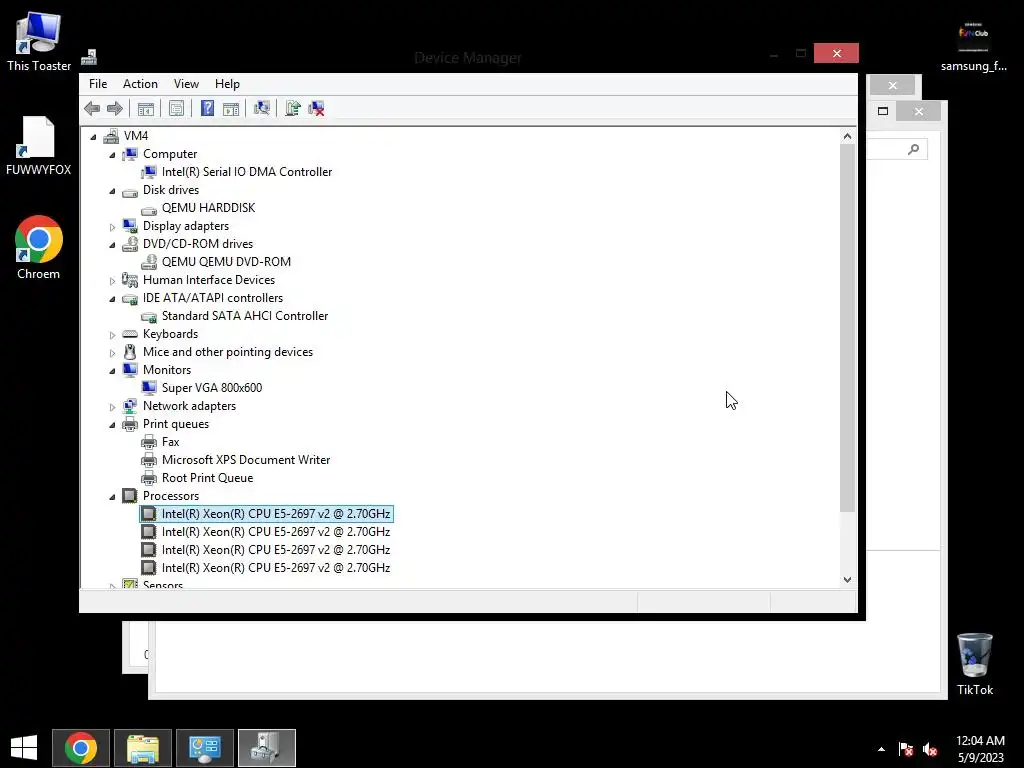Image resolution: width=1024 pixels, height=768 pixels.
Task: Open the View menu
Action: click(x=186, y=84)
